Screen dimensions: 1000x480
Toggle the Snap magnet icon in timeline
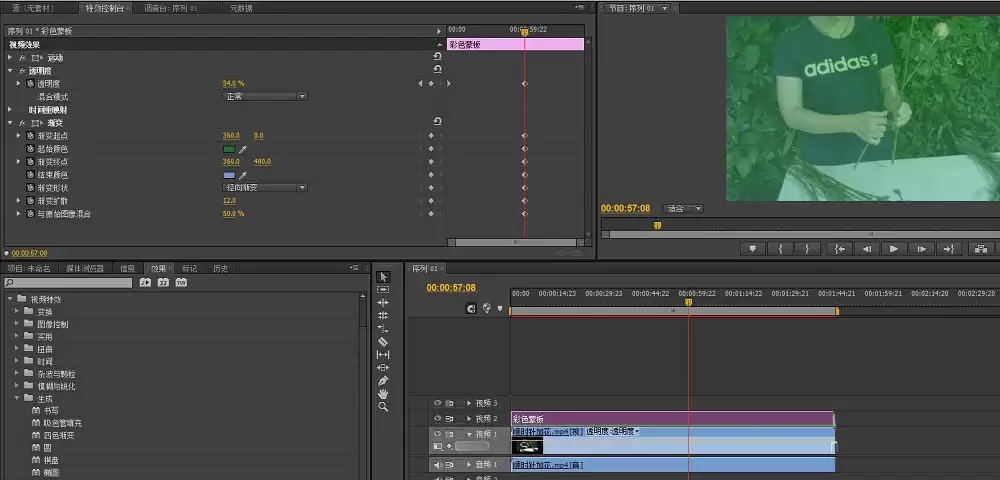(x=471, y=309)
